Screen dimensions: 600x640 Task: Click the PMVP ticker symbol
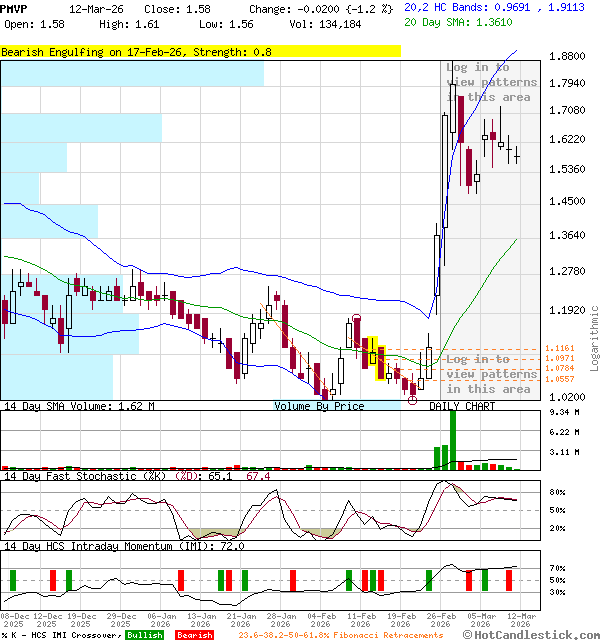coord(14,8)
